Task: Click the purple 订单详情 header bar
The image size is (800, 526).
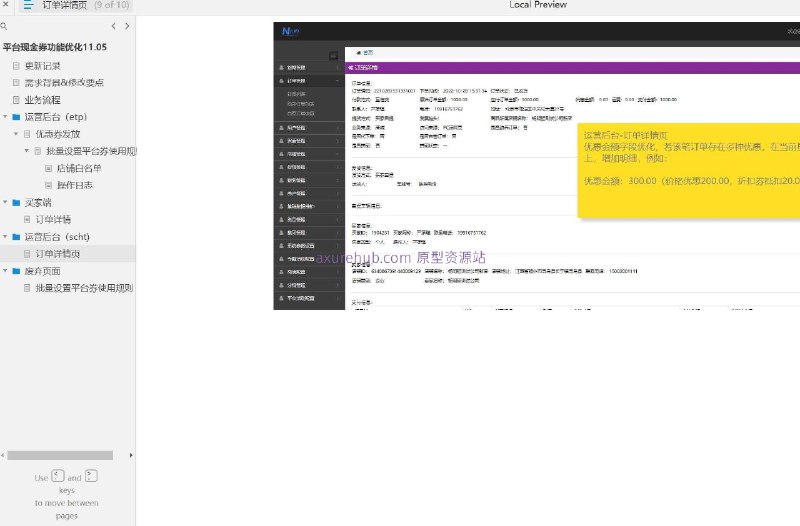Action: pyautogui.click(x=572, y=68)
